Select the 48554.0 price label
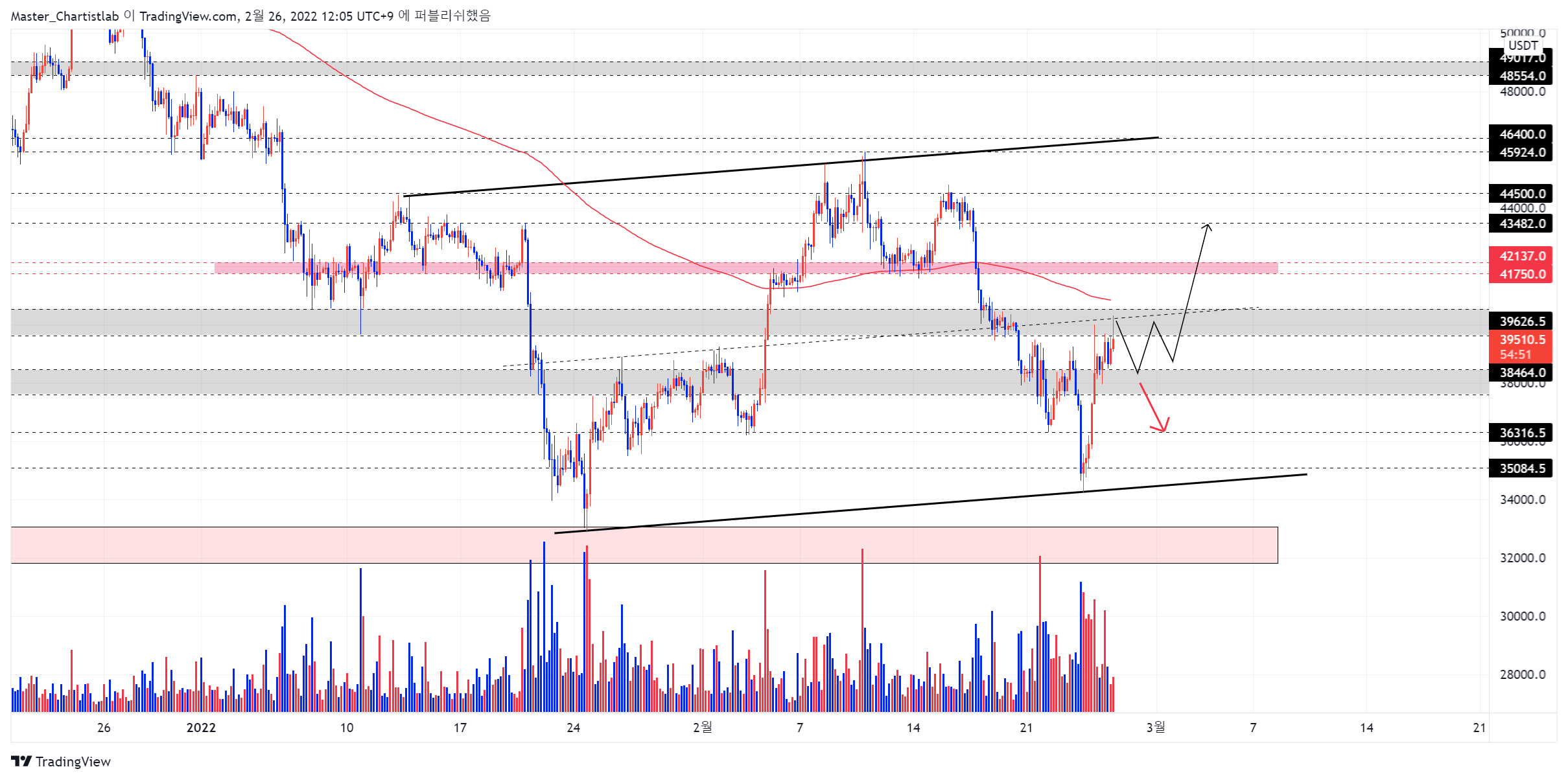The height and width of the screenshot is (780, 1568). (1521, 76)
